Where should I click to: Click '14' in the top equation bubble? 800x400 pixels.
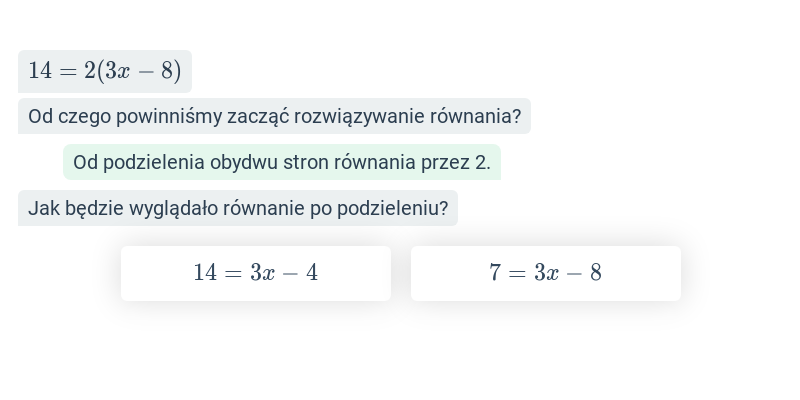click(x=40, y=71)
